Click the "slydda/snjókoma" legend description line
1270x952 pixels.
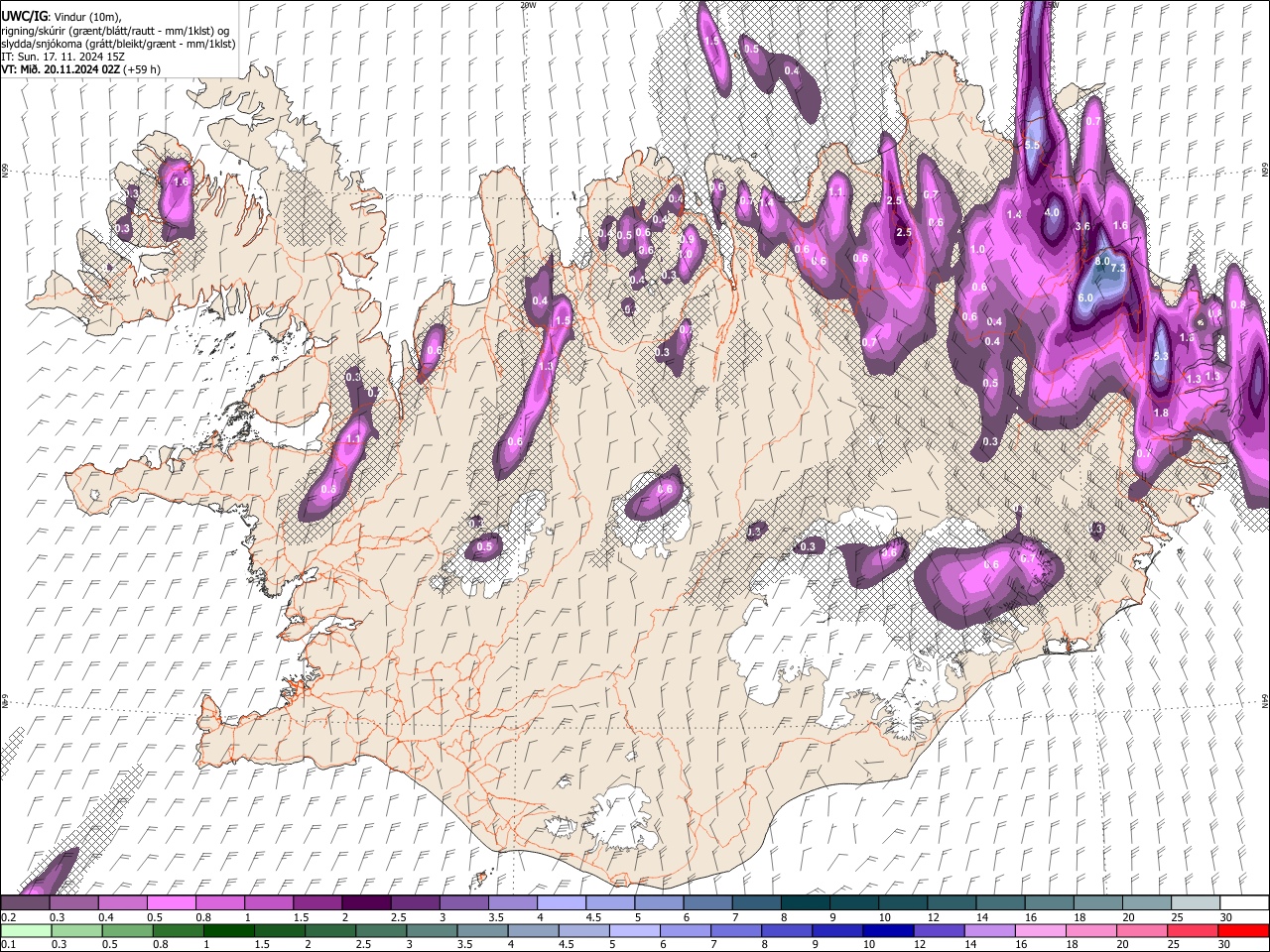click(118, 44)
